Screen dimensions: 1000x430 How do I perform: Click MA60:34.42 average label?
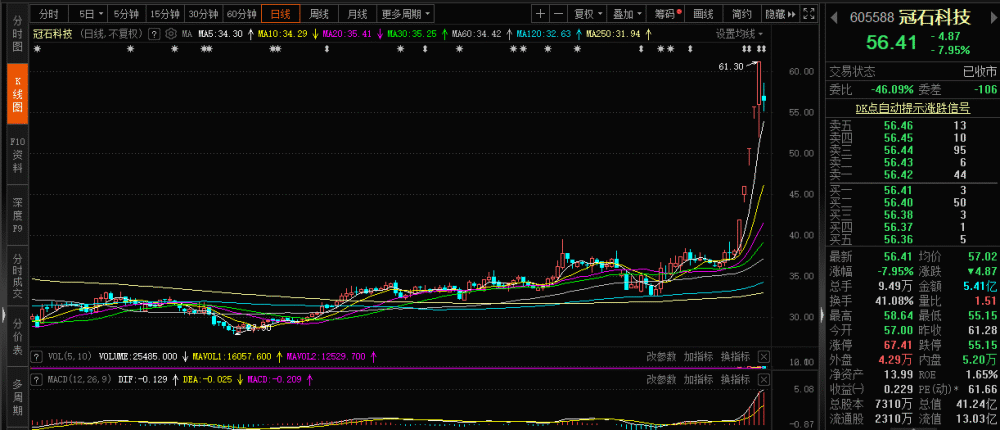point(477,34)
